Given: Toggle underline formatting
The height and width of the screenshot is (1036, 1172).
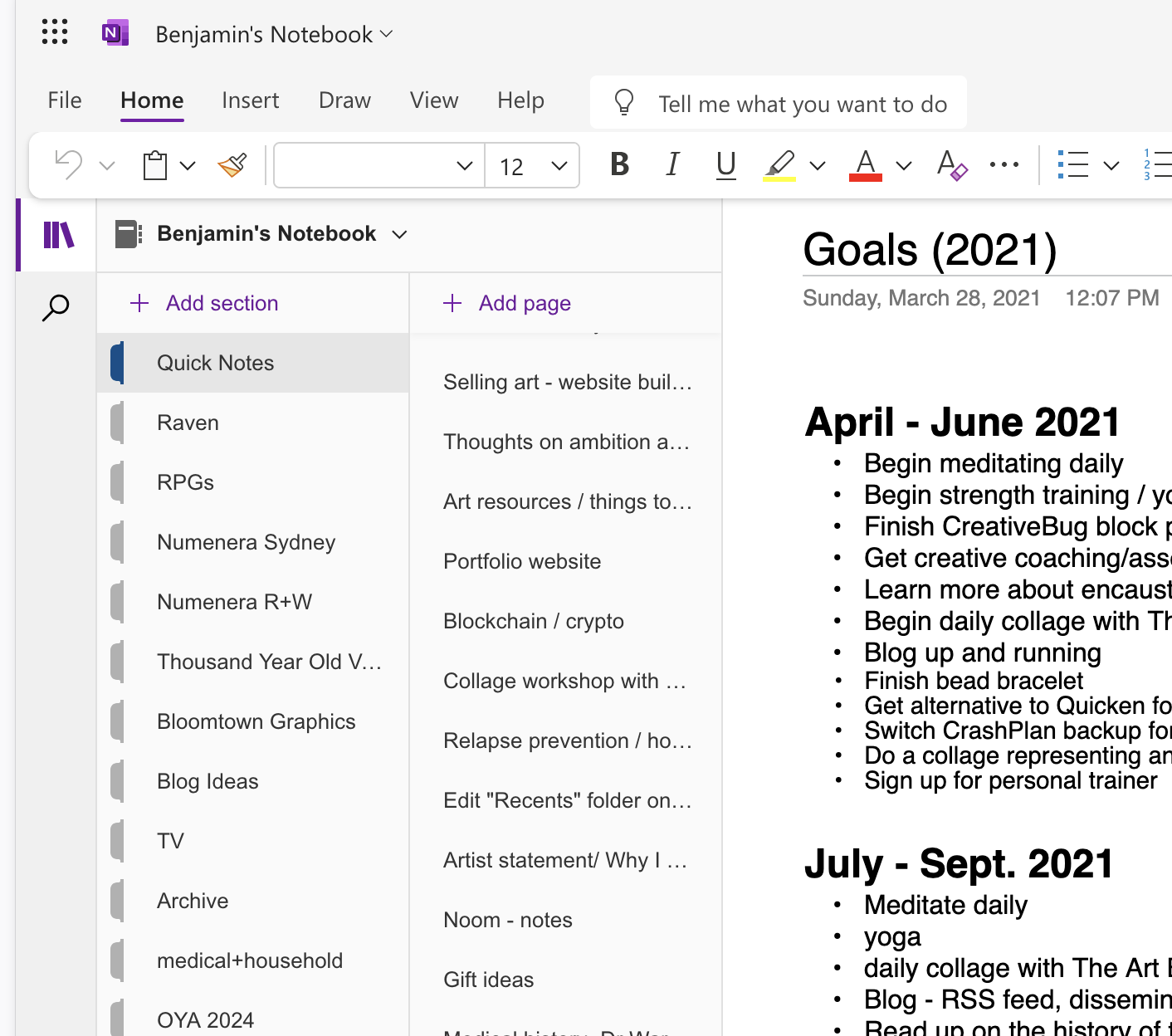Looking at the screenshot, I should (725, 164).
